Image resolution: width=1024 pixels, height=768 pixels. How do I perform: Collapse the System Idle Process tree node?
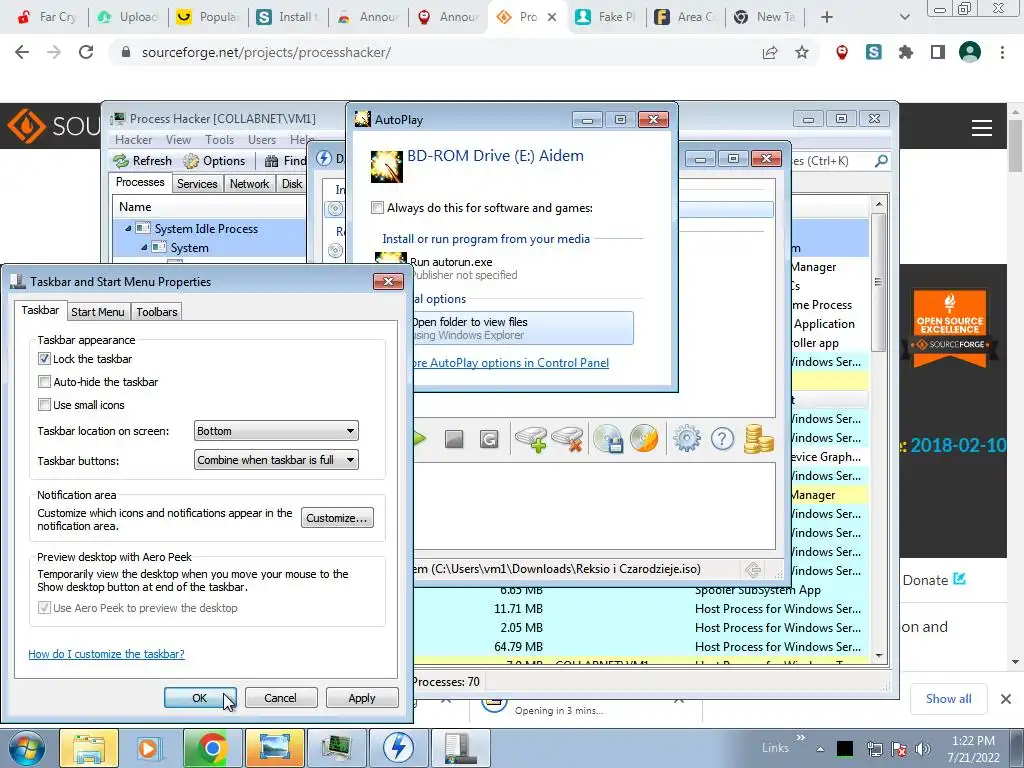(x=128, y=229)
